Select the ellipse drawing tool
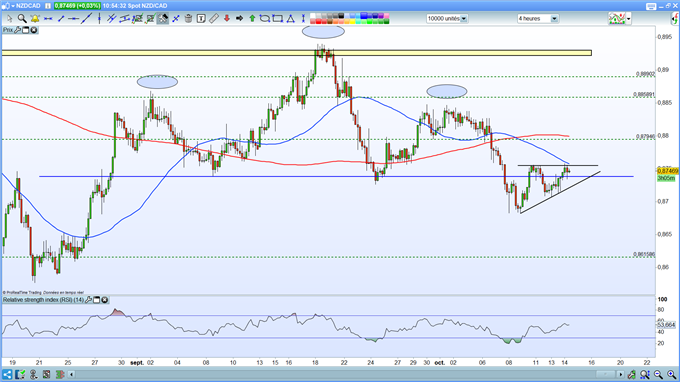 tap(265, 18)
